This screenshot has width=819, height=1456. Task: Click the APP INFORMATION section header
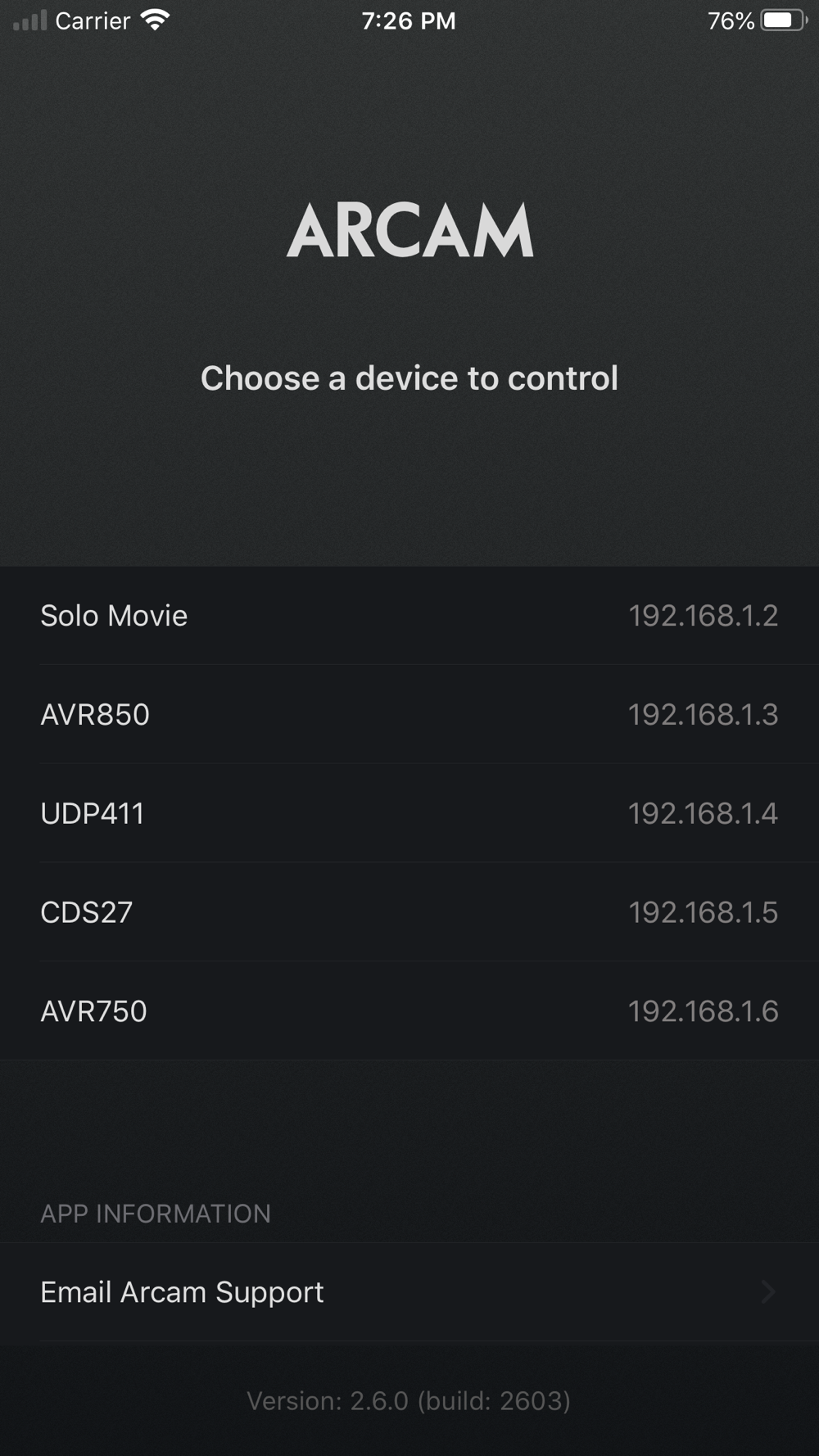(x=156, y=1214)
